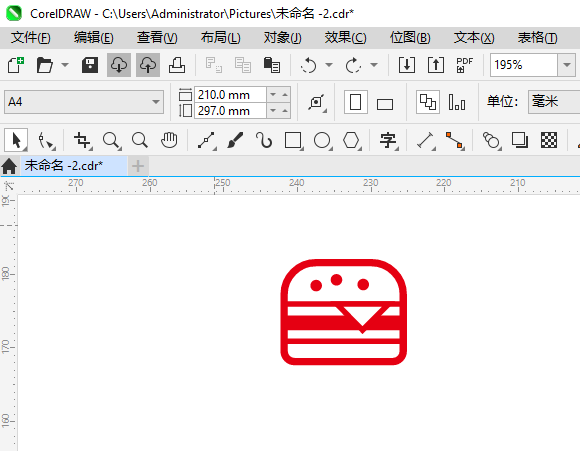Click the Paste clipboard icon
This screenshot has height=451, width=580.
272,65
